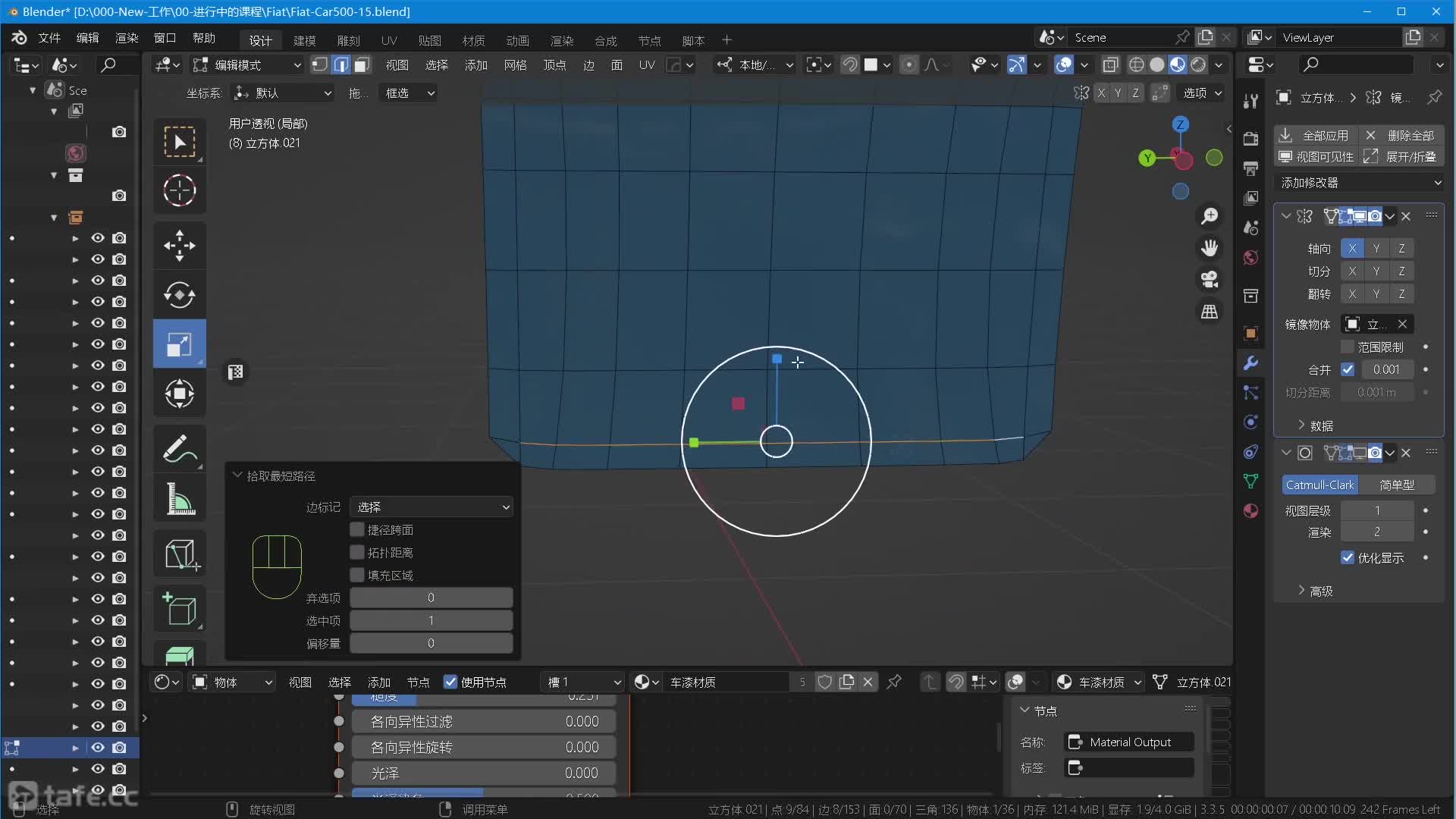This screenshot has width=1456, height=819.
Task: Open 文件 menu
Action: tap(49, 38)
